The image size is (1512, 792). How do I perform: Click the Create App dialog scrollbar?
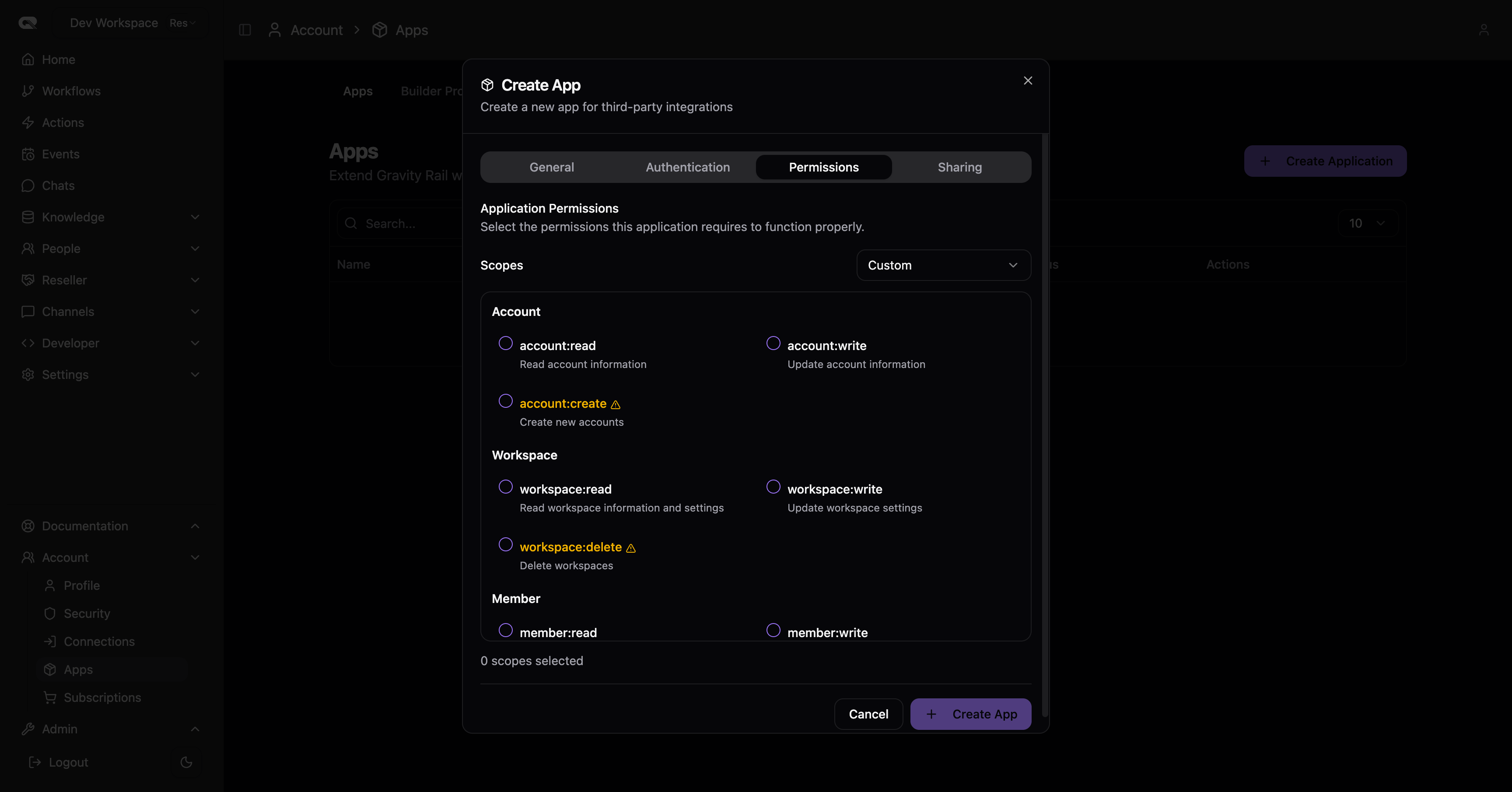click(1045, 426)
